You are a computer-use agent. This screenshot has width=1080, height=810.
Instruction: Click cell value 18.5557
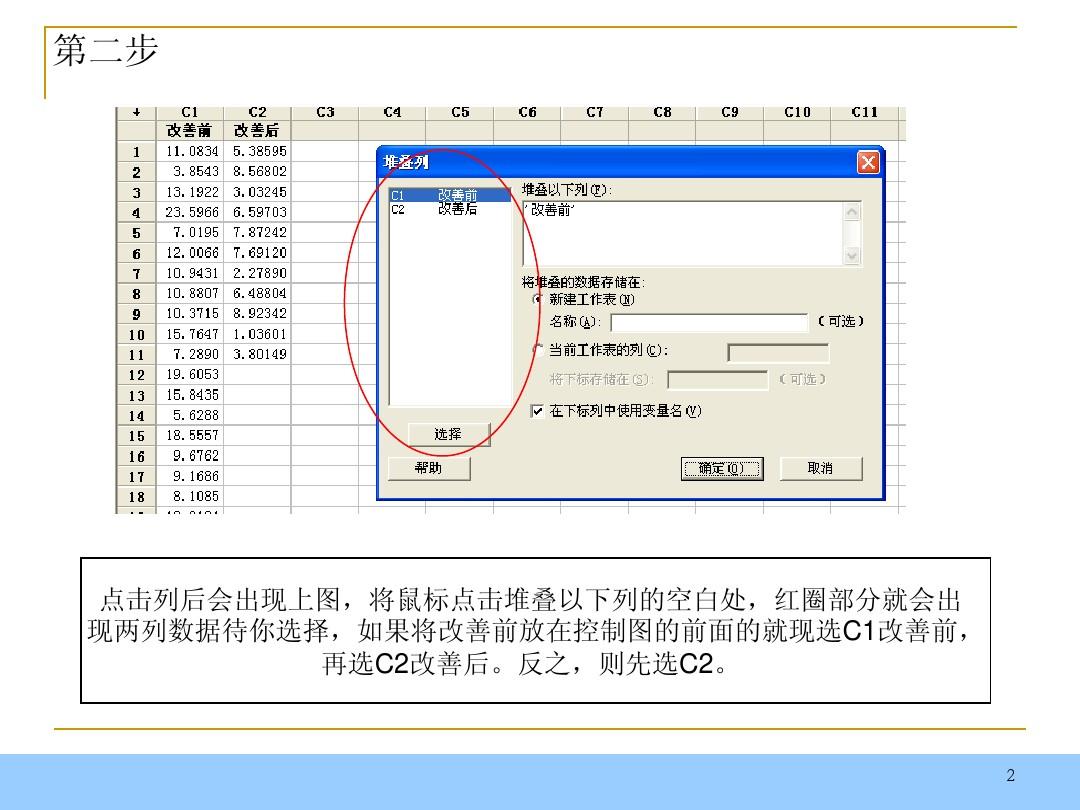pos(190,435)
